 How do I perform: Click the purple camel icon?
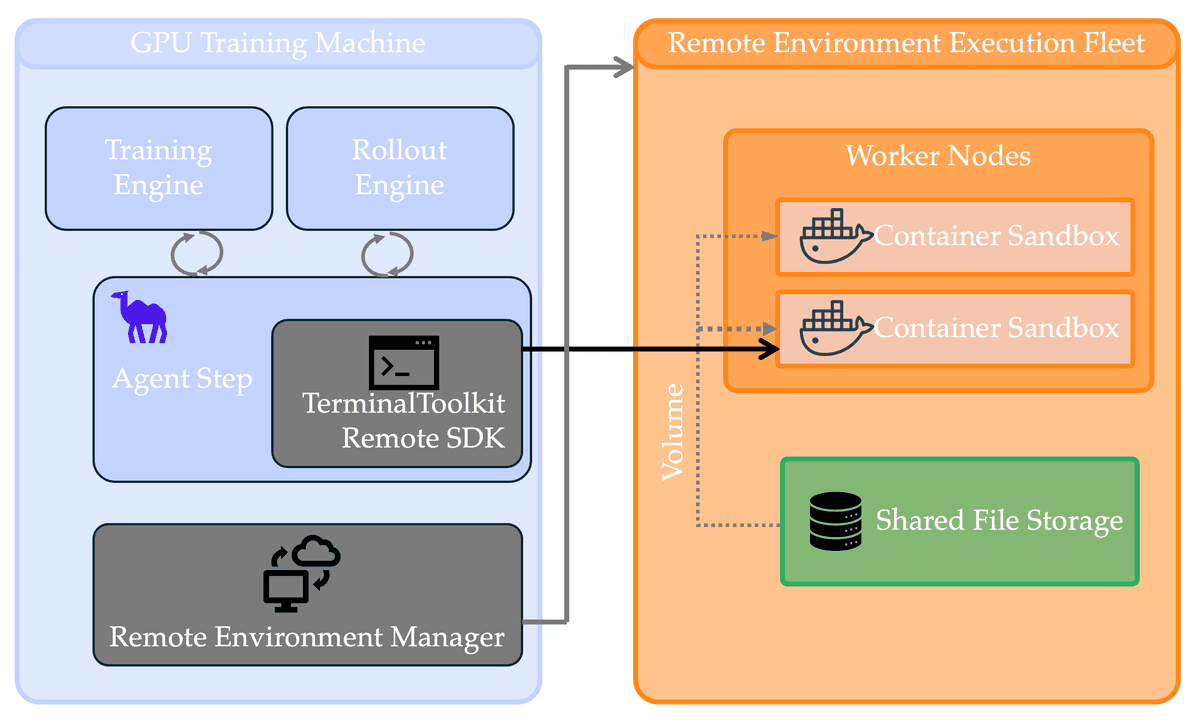tap(139, 317)
